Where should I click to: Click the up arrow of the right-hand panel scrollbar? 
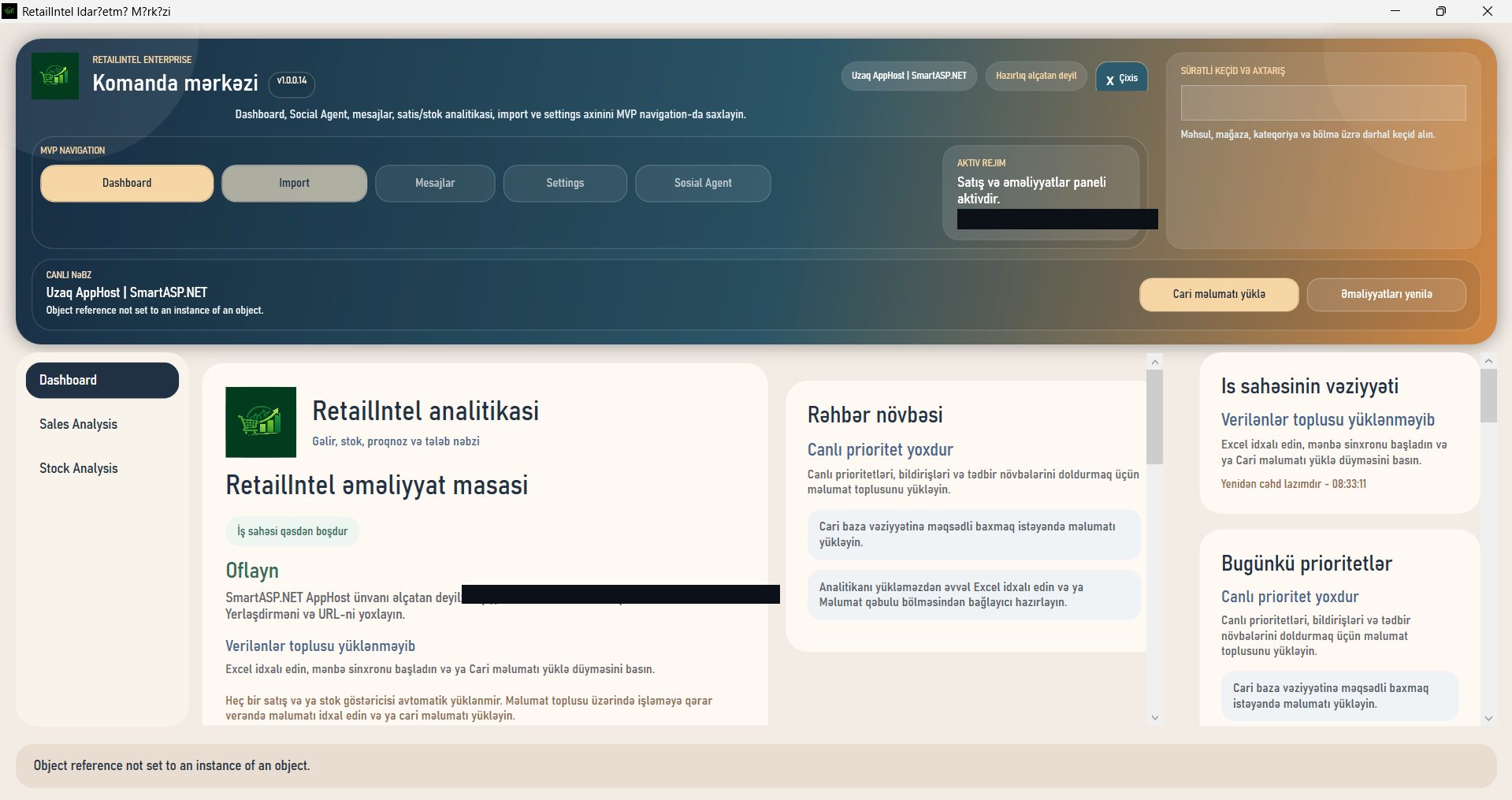coord(1488,361)
